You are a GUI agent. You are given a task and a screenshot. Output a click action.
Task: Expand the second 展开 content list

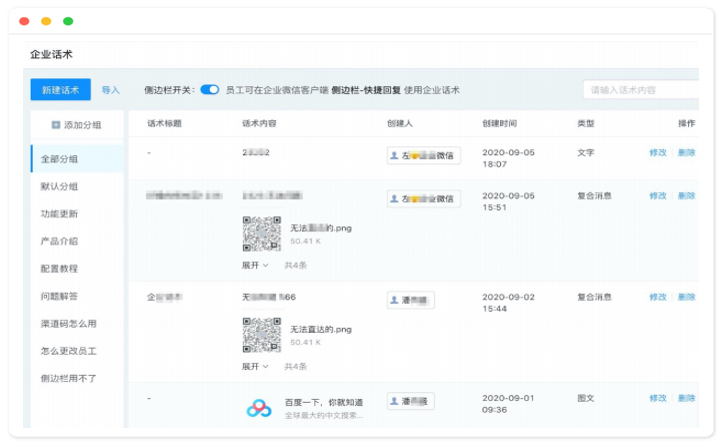pyautogui.click(x=255, y=366)
